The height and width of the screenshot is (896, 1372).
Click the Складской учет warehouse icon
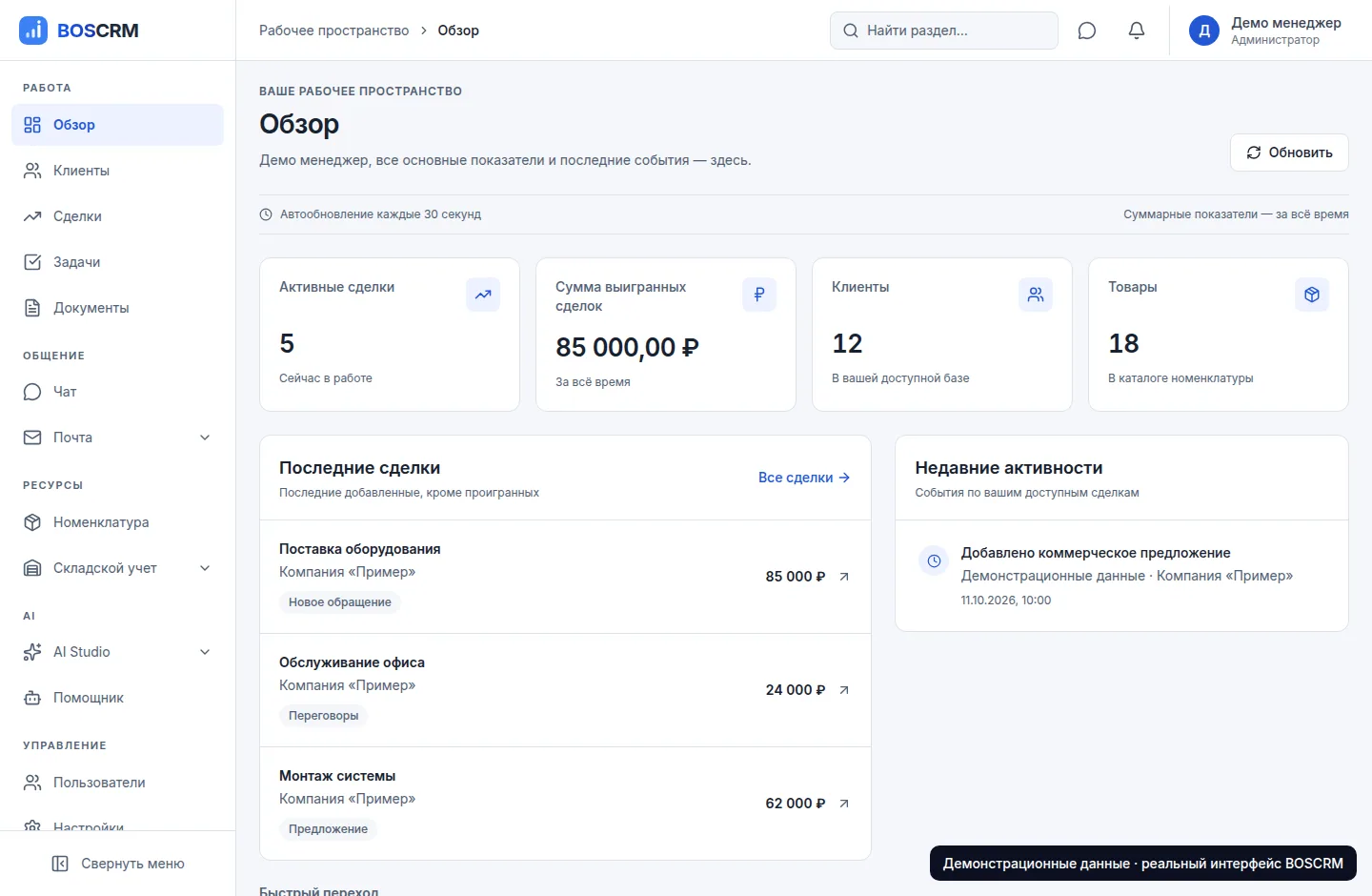pos(32,568)
